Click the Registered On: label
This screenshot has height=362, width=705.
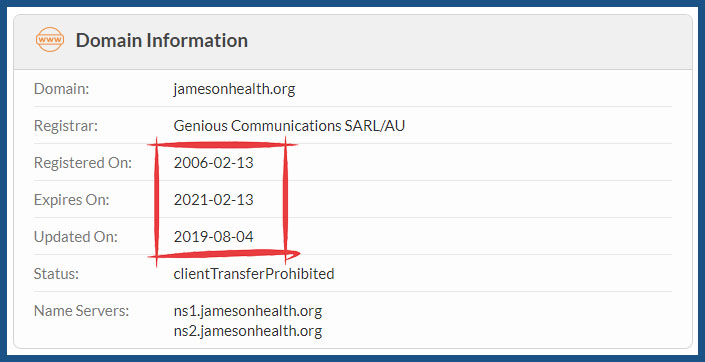[x=83, y=162]
